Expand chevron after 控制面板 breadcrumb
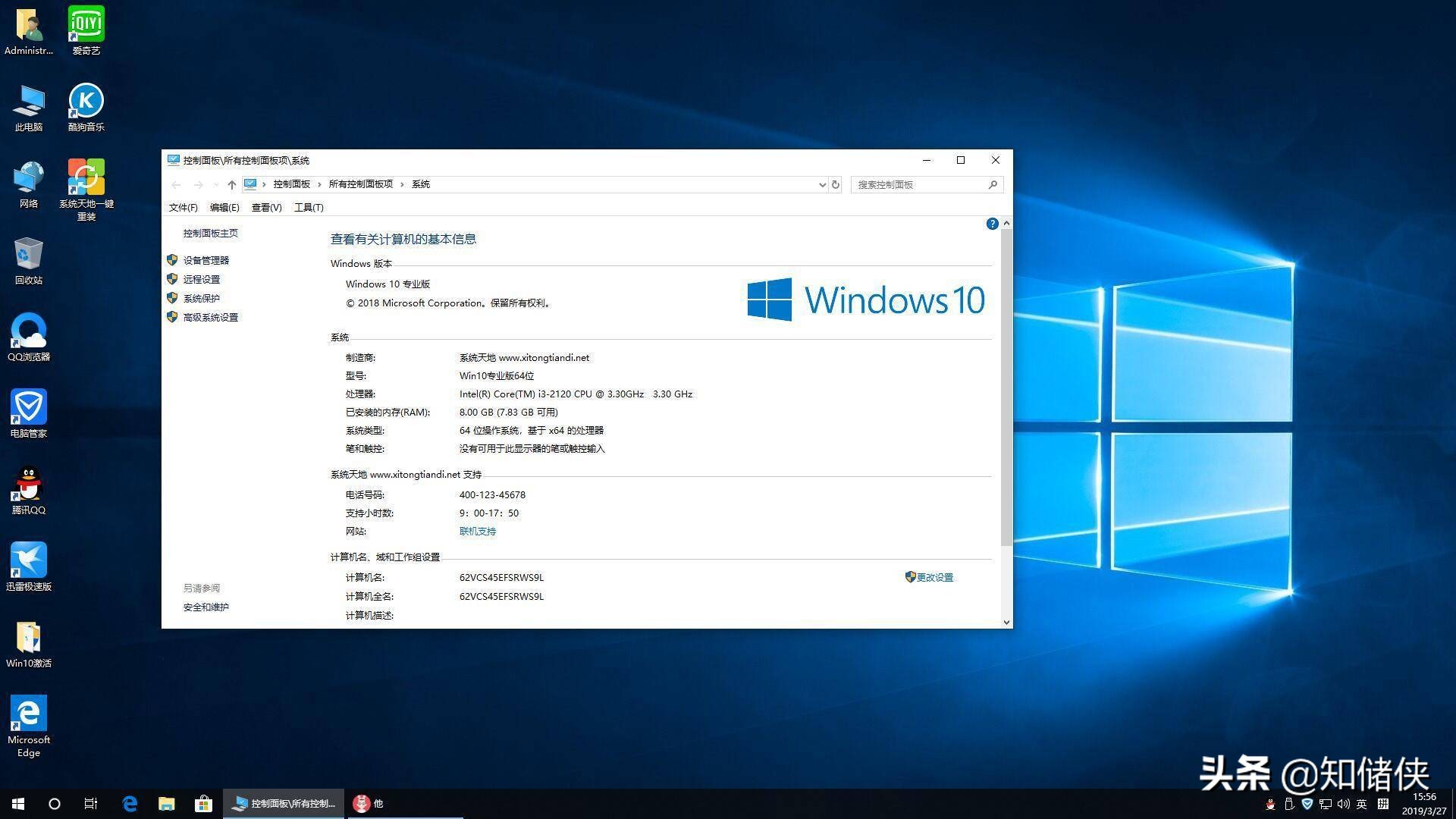Screen dimensions: 1456x819 coord(320,184)
